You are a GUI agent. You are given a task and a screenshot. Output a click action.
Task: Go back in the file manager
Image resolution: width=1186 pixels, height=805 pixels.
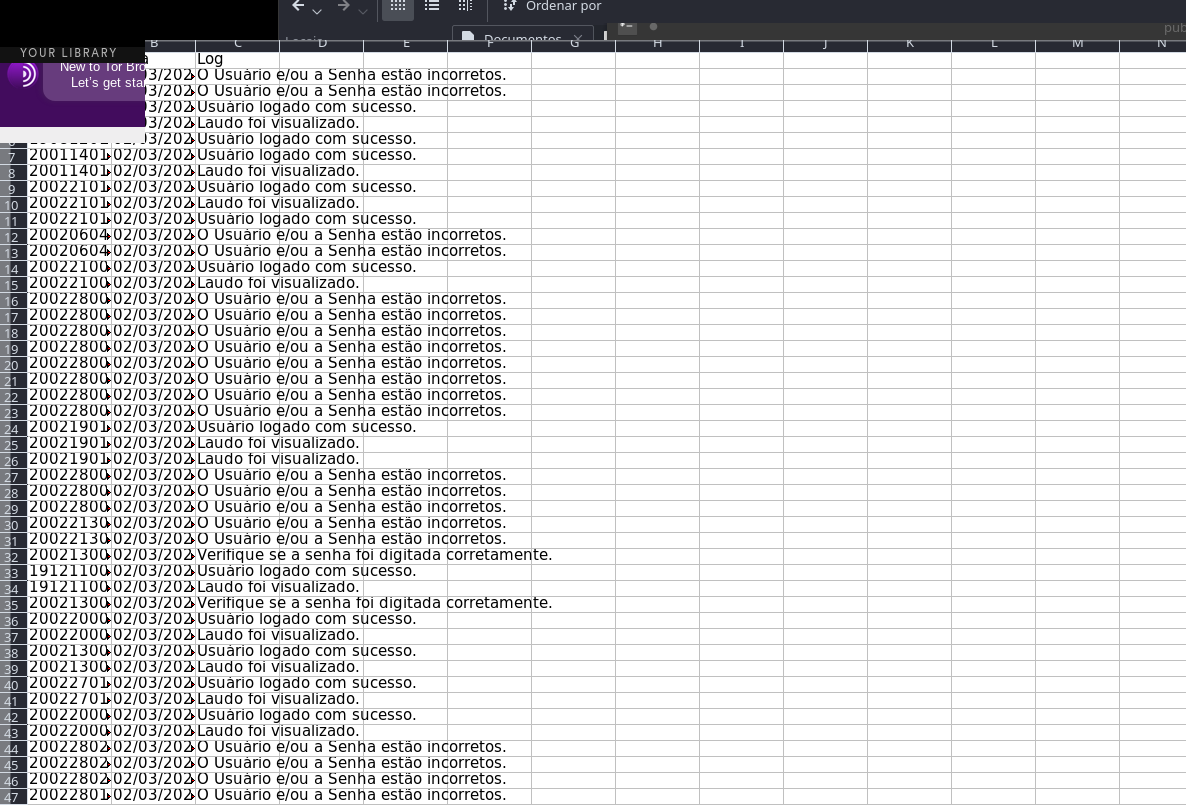pos(298,6)
